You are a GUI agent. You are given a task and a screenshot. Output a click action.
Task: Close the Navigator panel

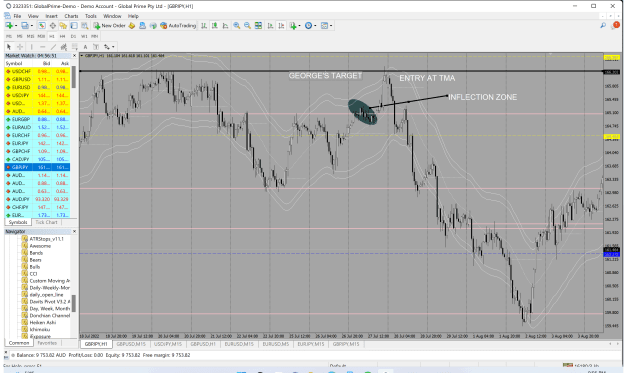74,232
